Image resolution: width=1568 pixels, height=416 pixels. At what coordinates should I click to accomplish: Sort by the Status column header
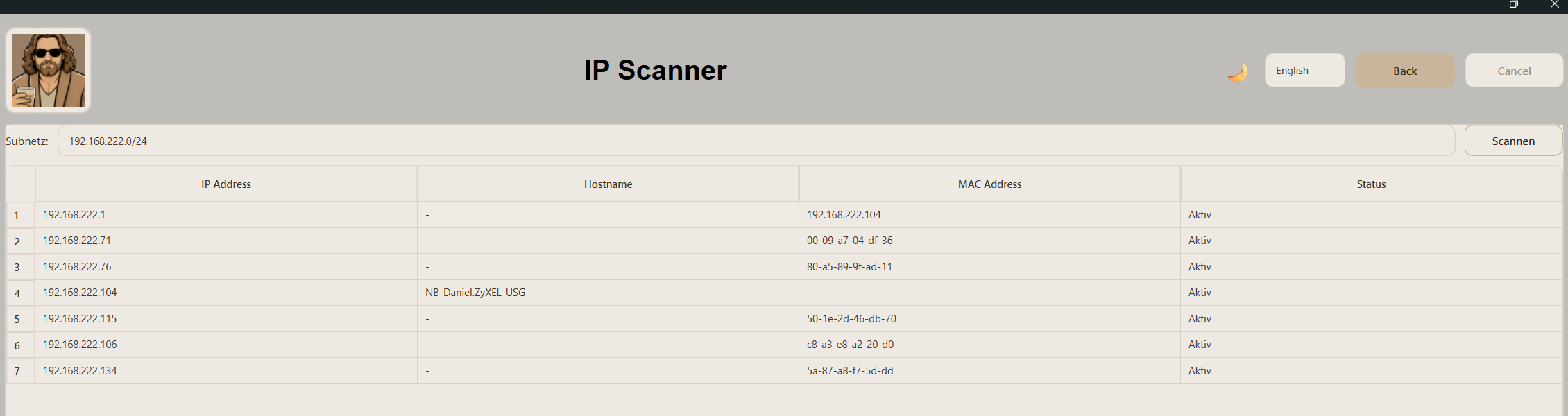click(x=1371, y=184)
